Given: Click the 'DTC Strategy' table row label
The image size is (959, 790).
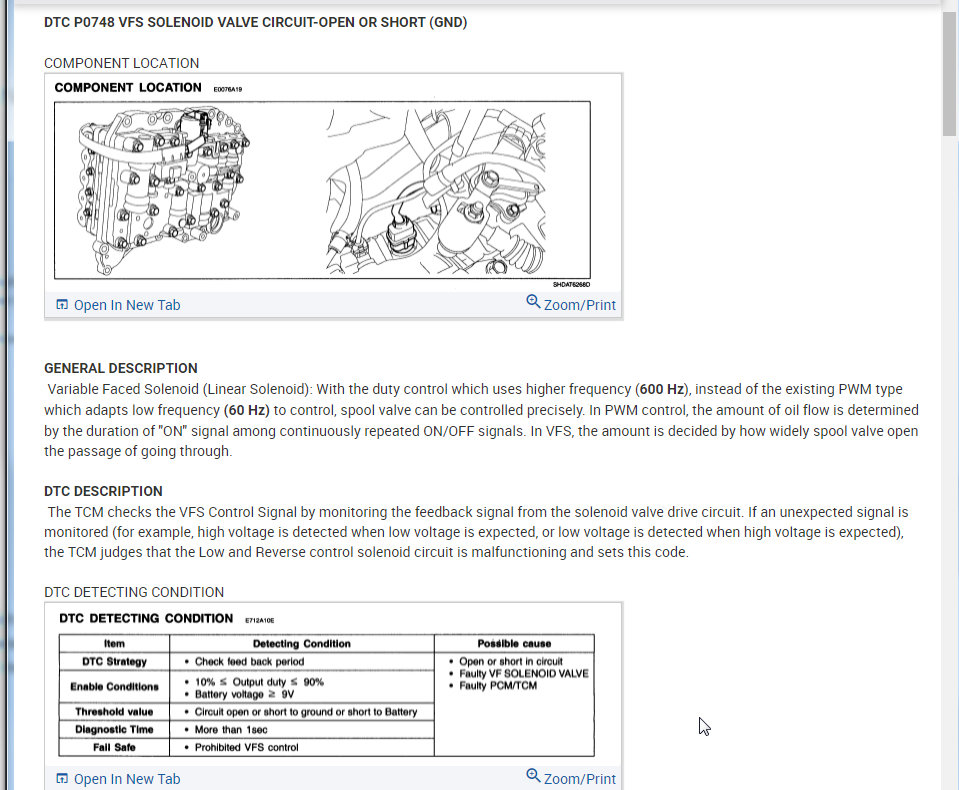Looking at the screenshot, I should tap(114, 662).
